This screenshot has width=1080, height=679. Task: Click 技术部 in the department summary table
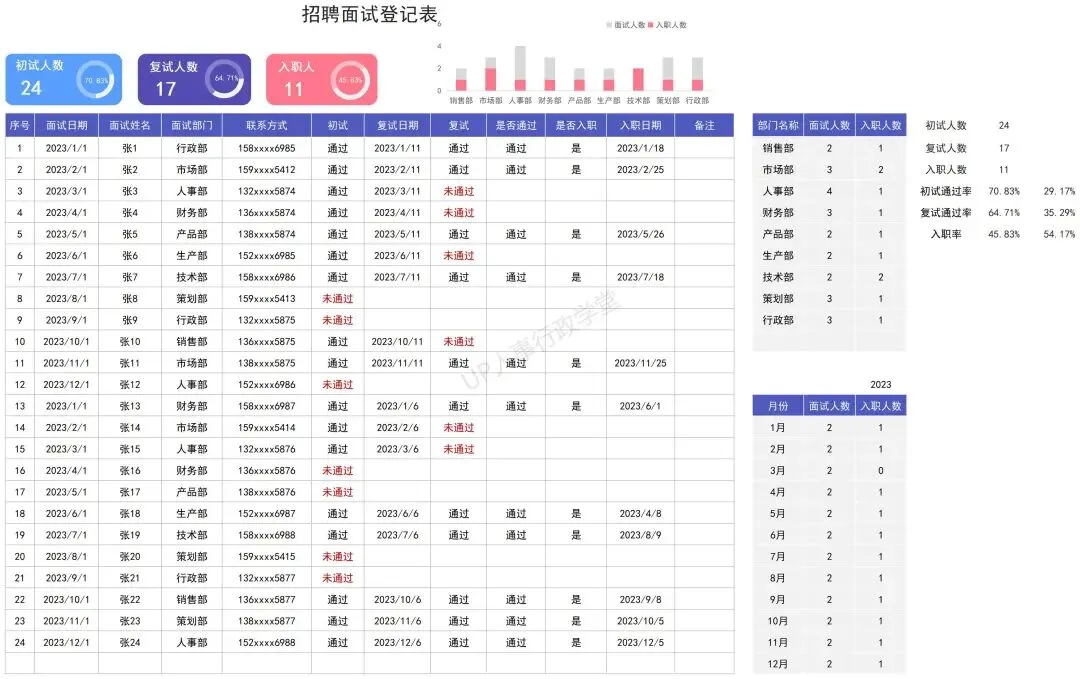point(778,277)
